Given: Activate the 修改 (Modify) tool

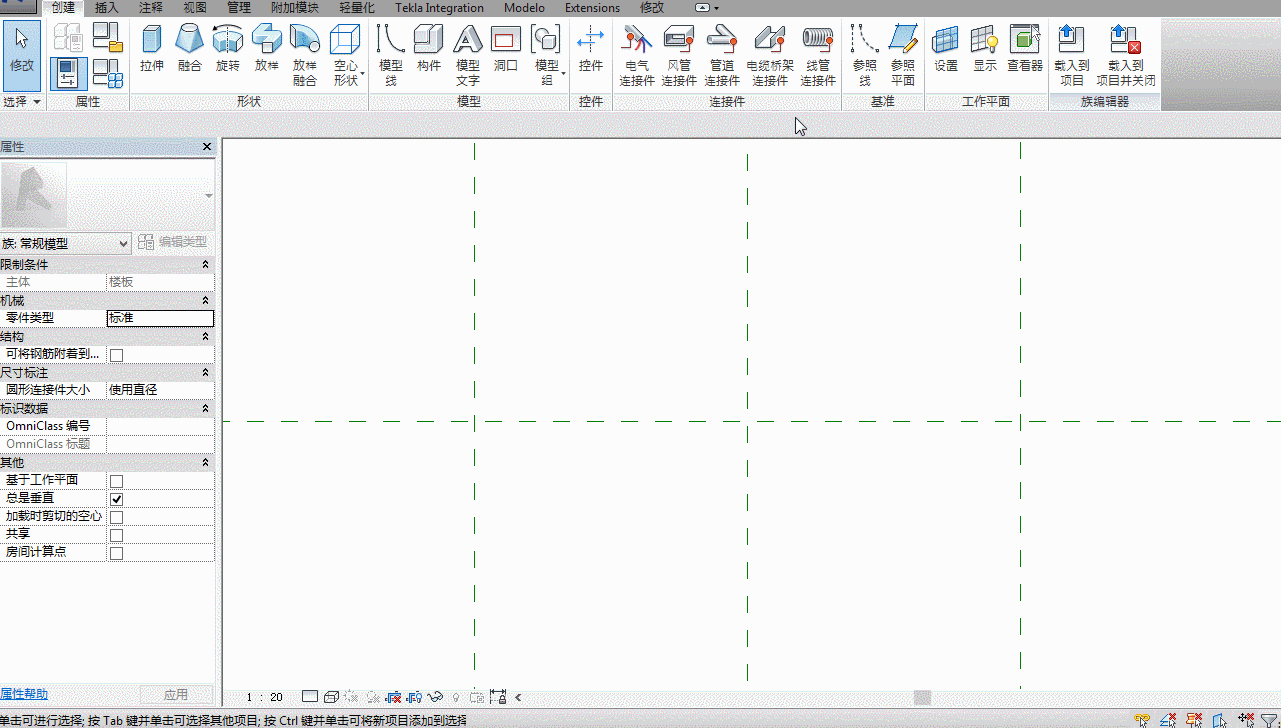Looking at the screenshot, I should (x=21, y=55).
